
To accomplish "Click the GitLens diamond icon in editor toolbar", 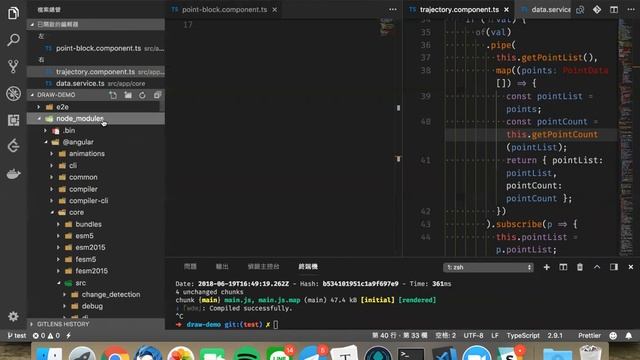I will pos(597,9).
